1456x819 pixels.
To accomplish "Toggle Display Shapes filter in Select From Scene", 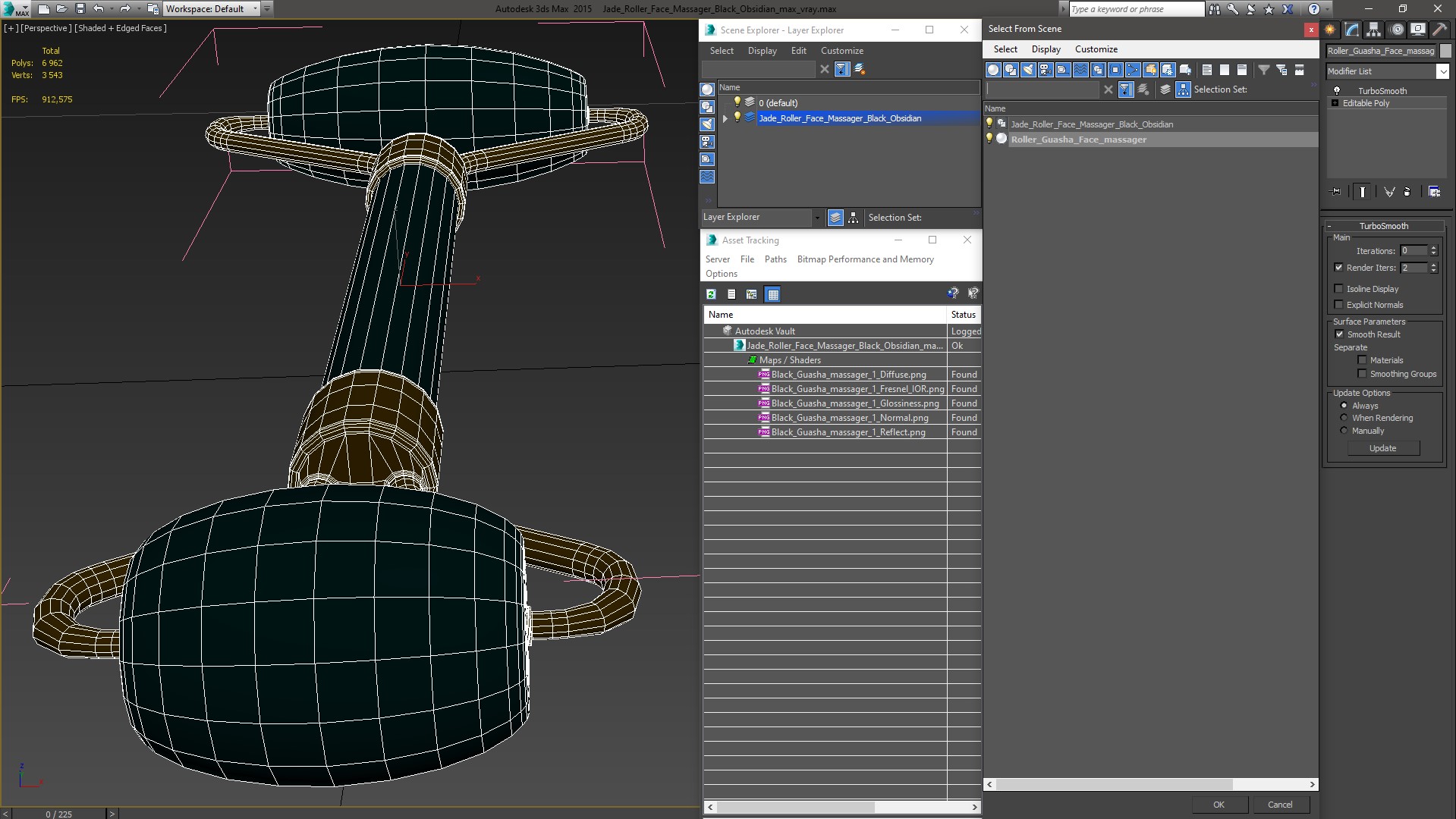I will click(1011, 70).
